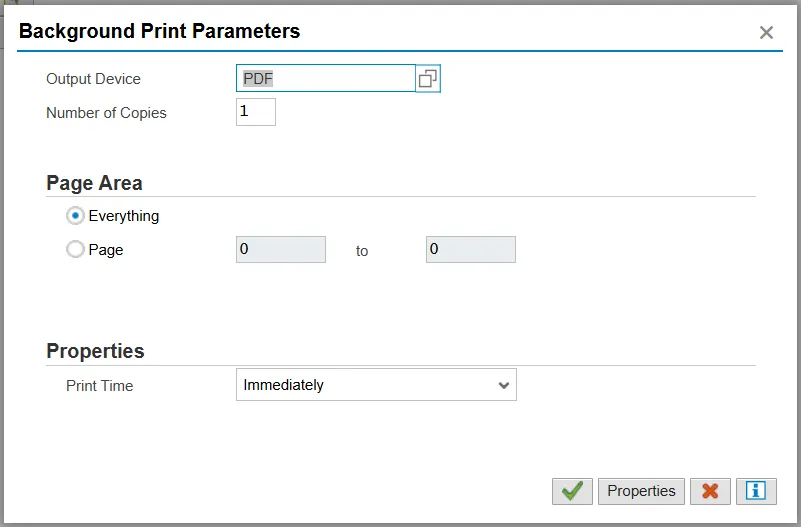
Task: Click the Print Time label
Action: click(99, 386)
